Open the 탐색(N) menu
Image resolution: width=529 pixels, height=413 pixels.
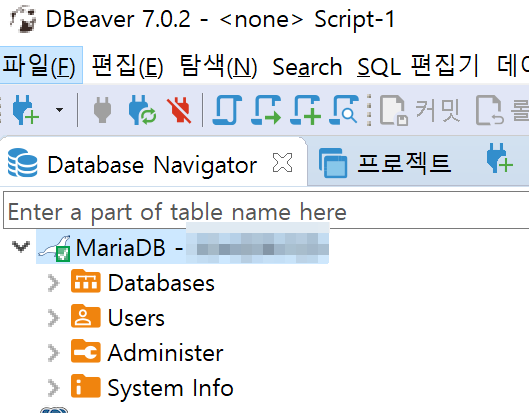(x=218, y=66)
